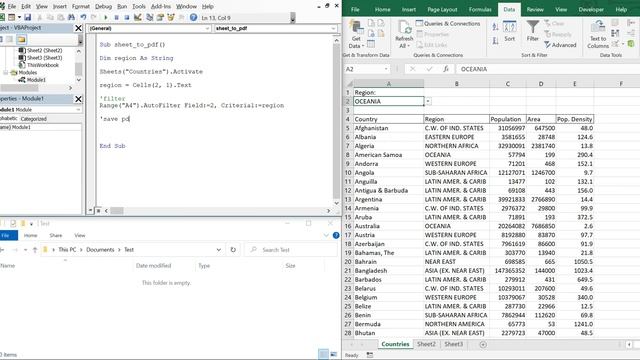The image size is (640, 360).
Task: Open the Insert UserForm dropdown arrow
Action: [19, 18]
